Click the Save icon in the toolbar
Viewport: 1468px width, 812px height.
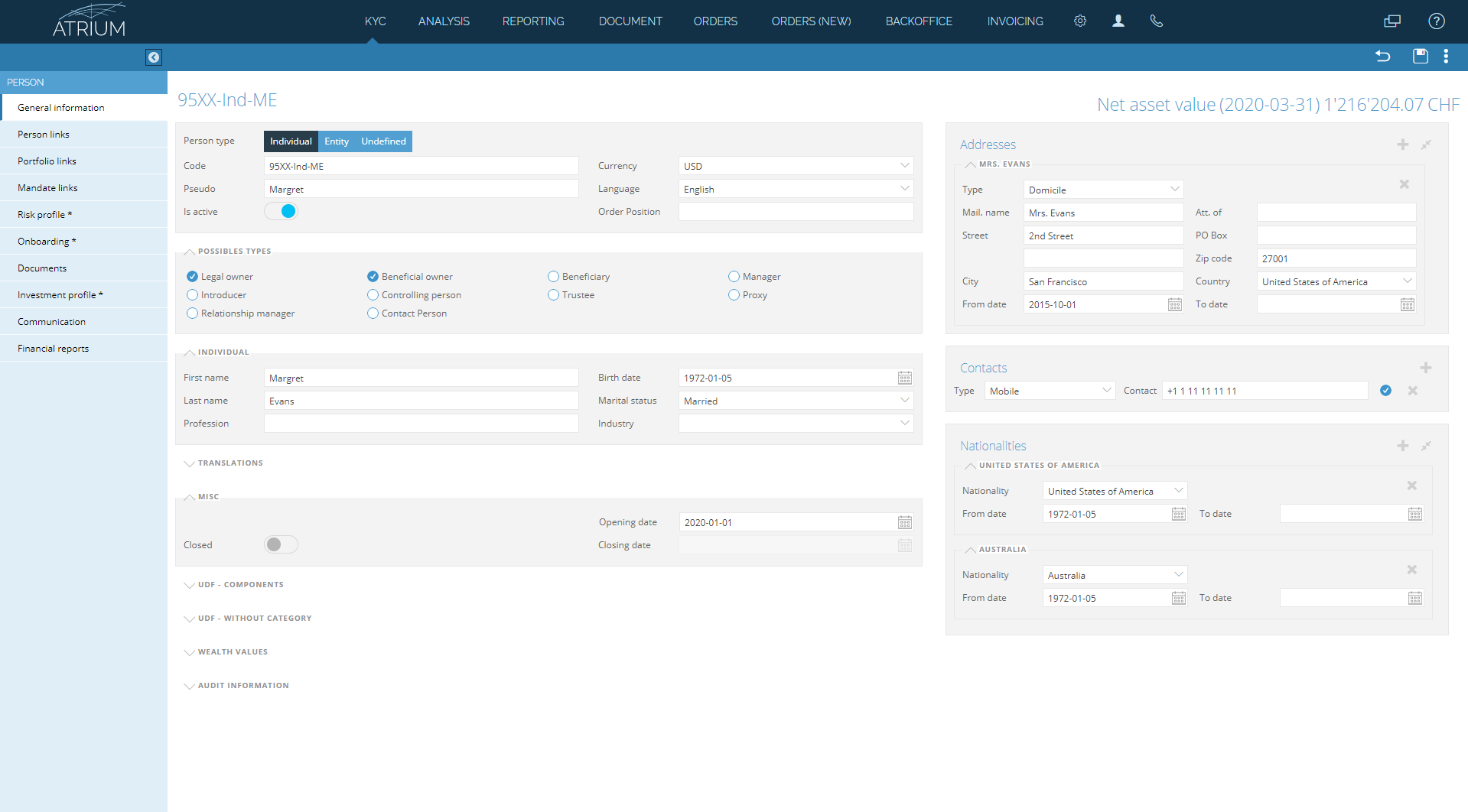pos(1420,56)
